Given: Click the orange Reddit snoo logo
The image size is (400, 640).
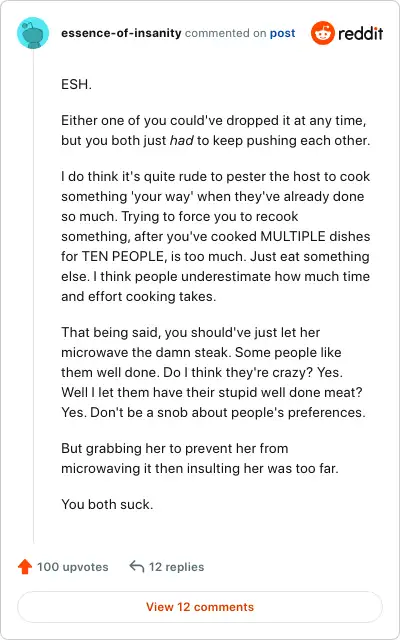Looking at the screenshot, I should 322,33.
